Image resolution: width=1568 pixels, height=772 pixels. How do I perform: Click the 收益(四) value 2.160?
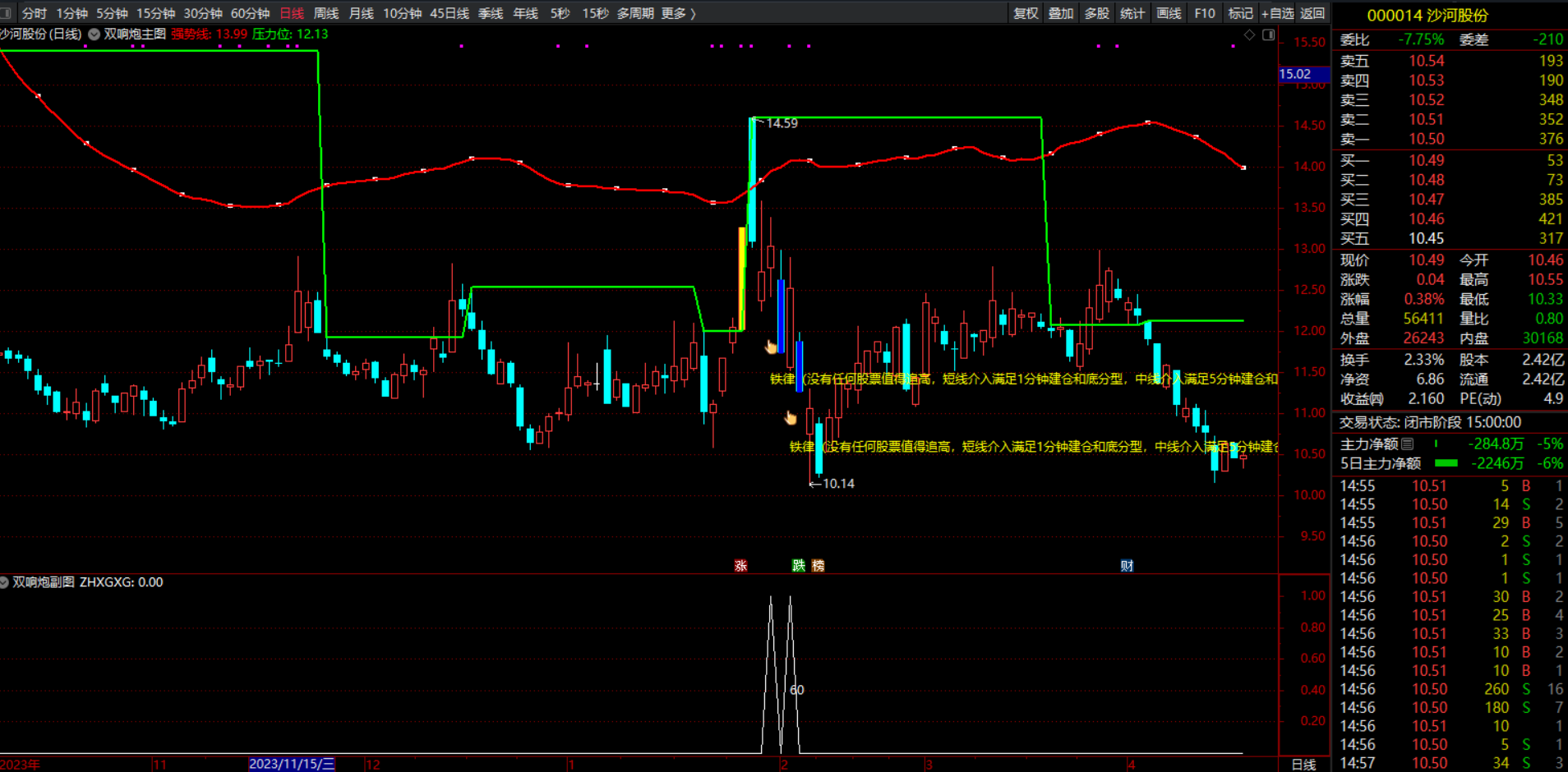pyautogui.click(x=1426, y=398)
